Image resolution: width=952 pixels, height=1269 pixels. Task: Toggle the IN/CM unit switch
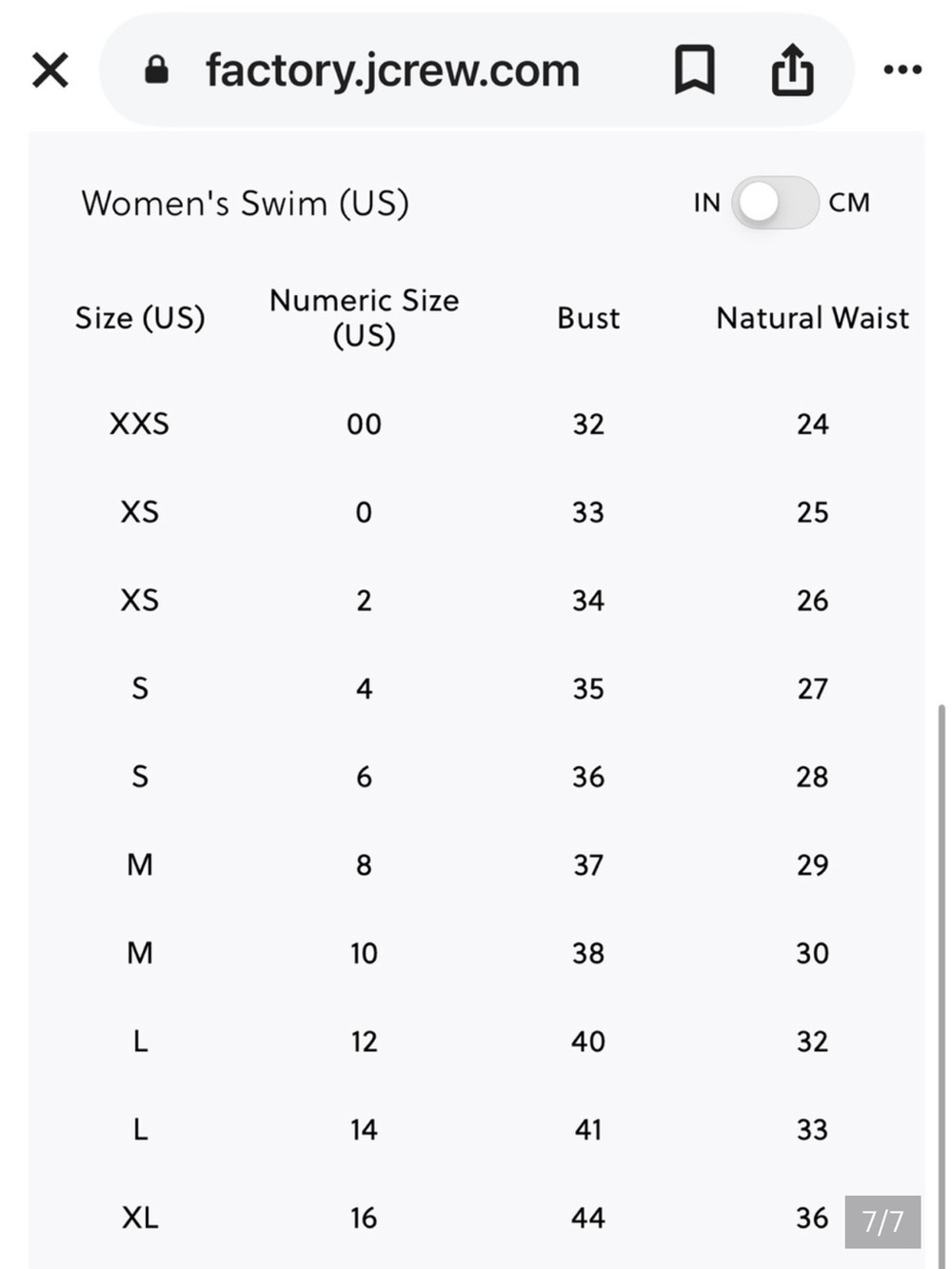pos(775,202)
